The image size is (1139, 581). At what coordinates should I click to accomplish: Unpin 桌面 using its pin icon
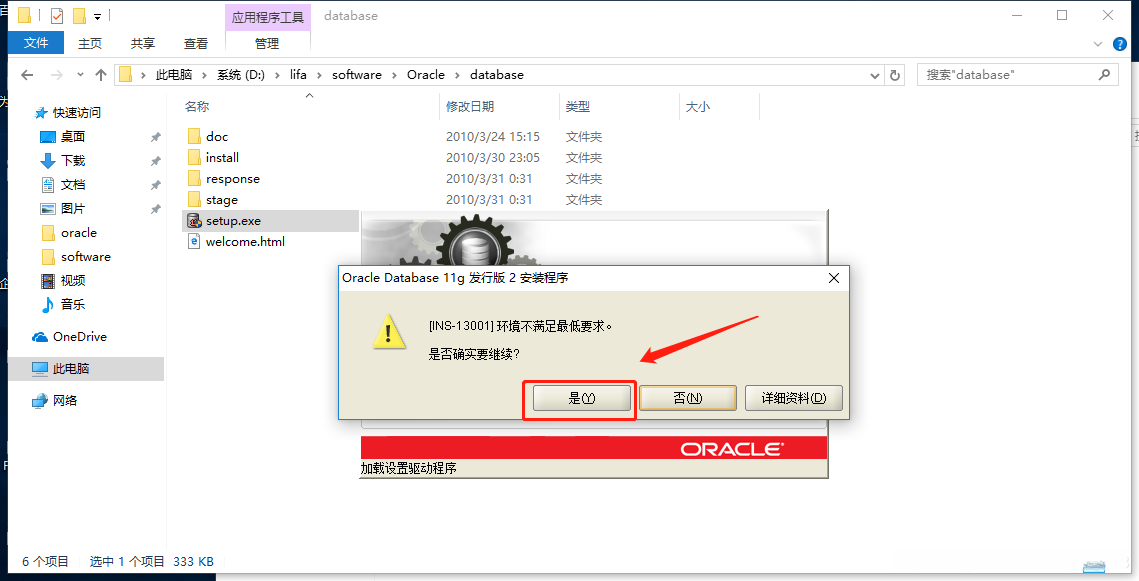click(155, 137)
